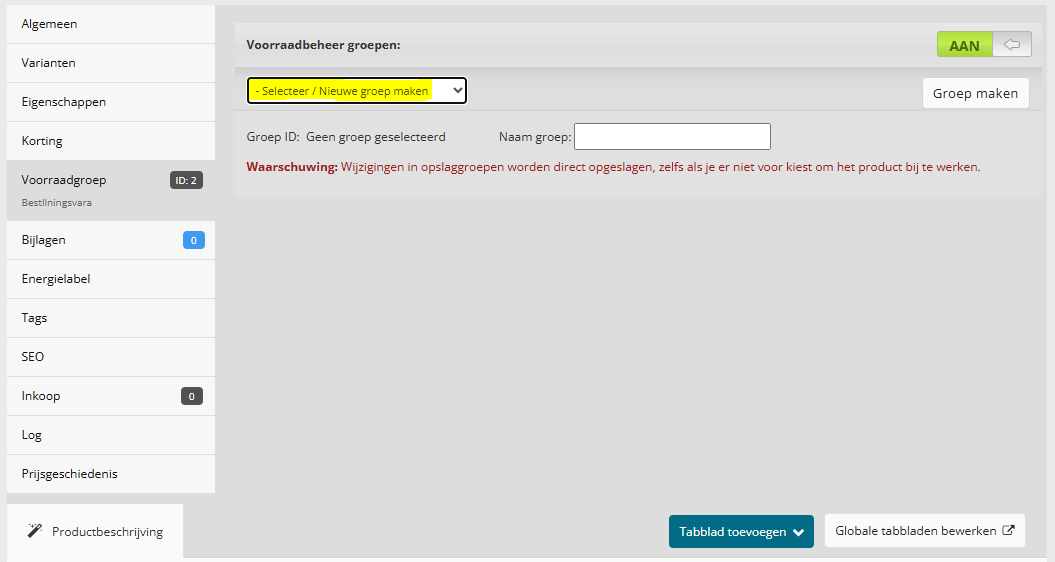Focus the Naam groep input field

672,137
